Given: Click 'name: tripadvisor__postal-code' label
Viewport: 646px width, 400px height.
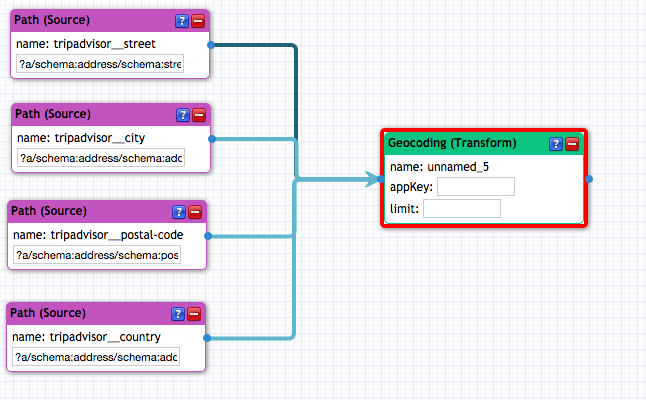Looking at the screenshot, I should (x=98, y=235).
